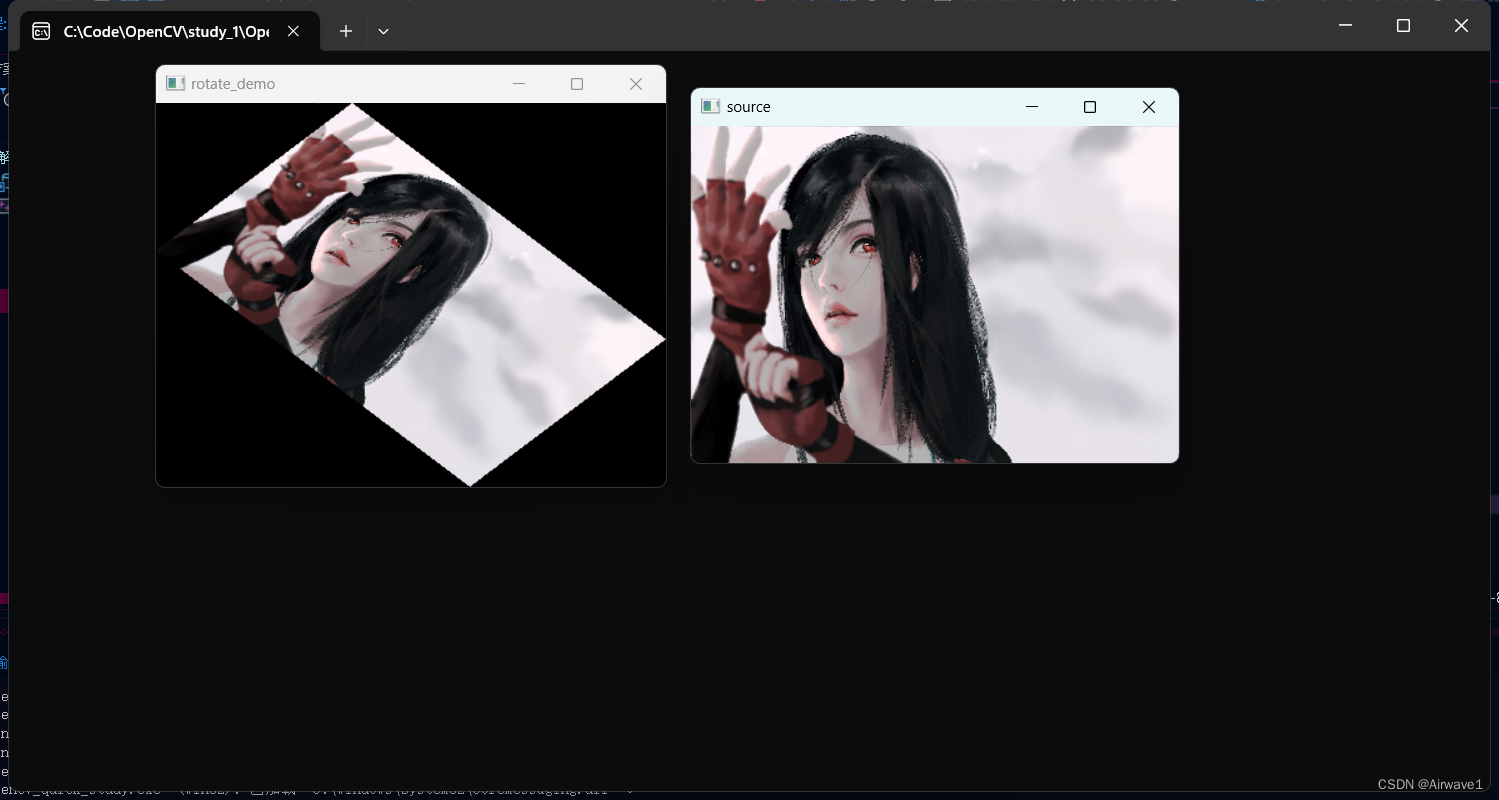Screen dimensions: 1499x800
Task: Maximize the terminal window
Action: pos(1403,26)
